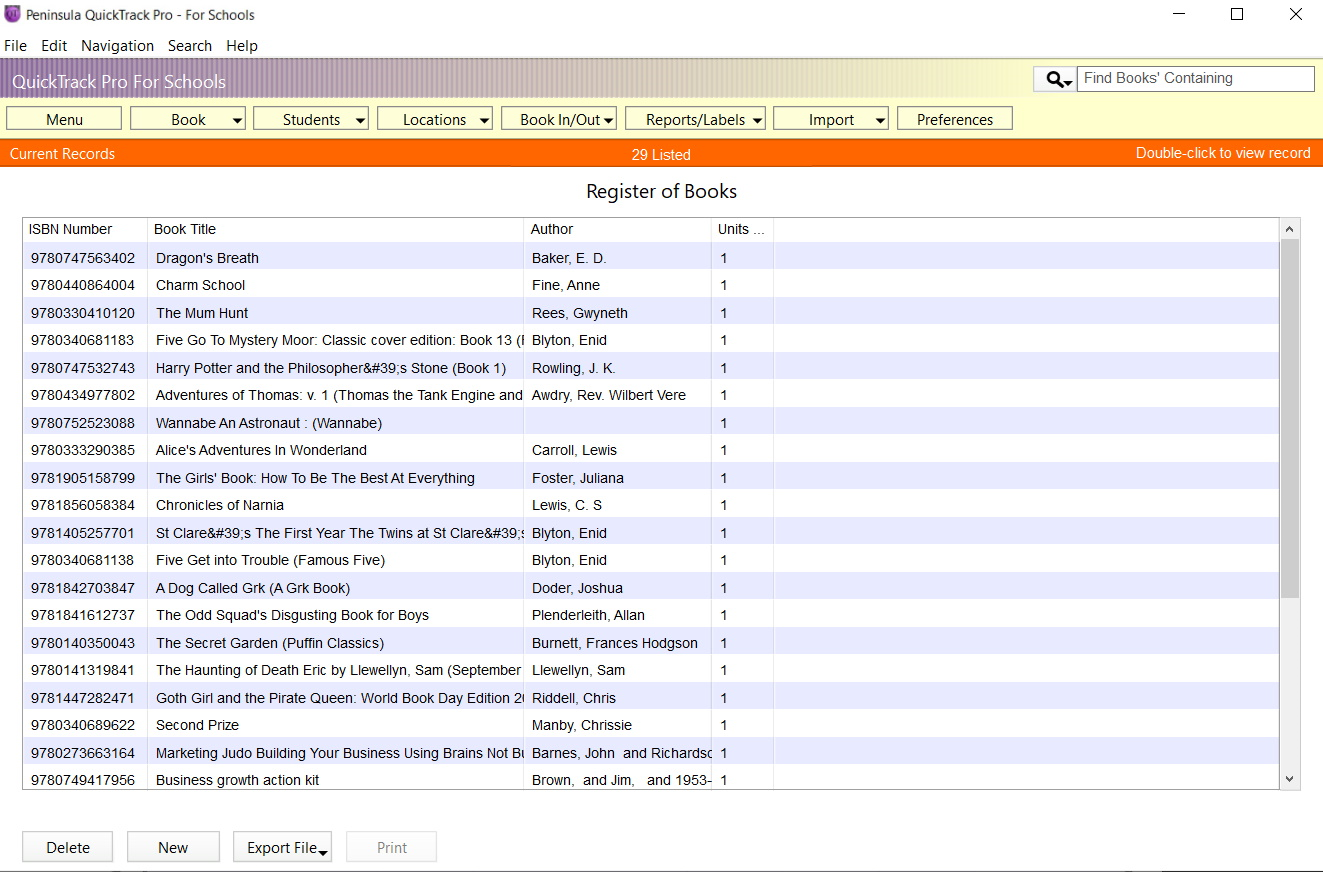Click the QuickTrack app icon in title bar
The width and height of the screenshot is (1323, 872).
pos(12,14)
